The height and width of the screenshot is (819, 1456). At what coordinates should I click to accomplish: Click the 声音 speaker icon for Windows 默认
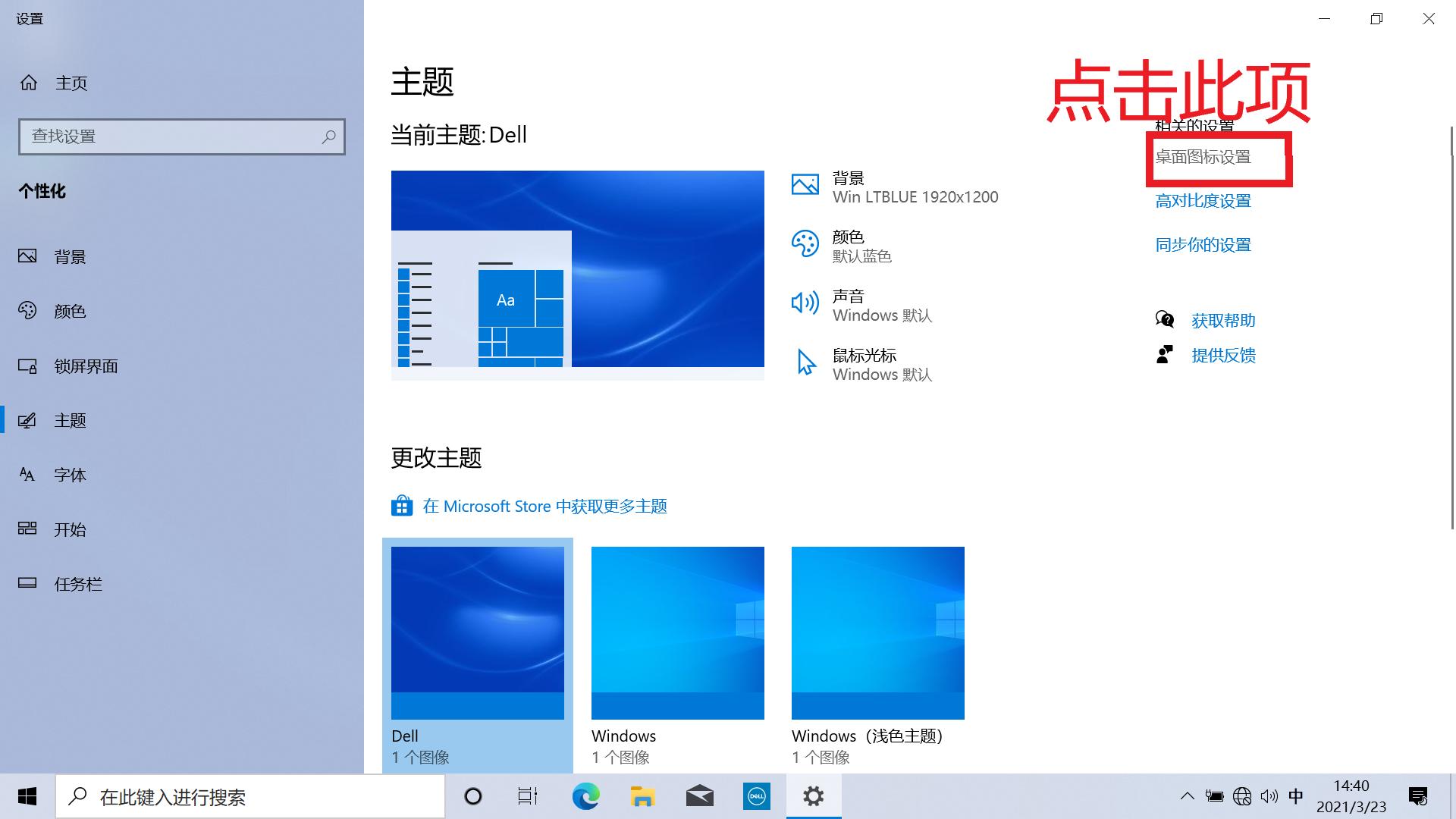point(805,303)
